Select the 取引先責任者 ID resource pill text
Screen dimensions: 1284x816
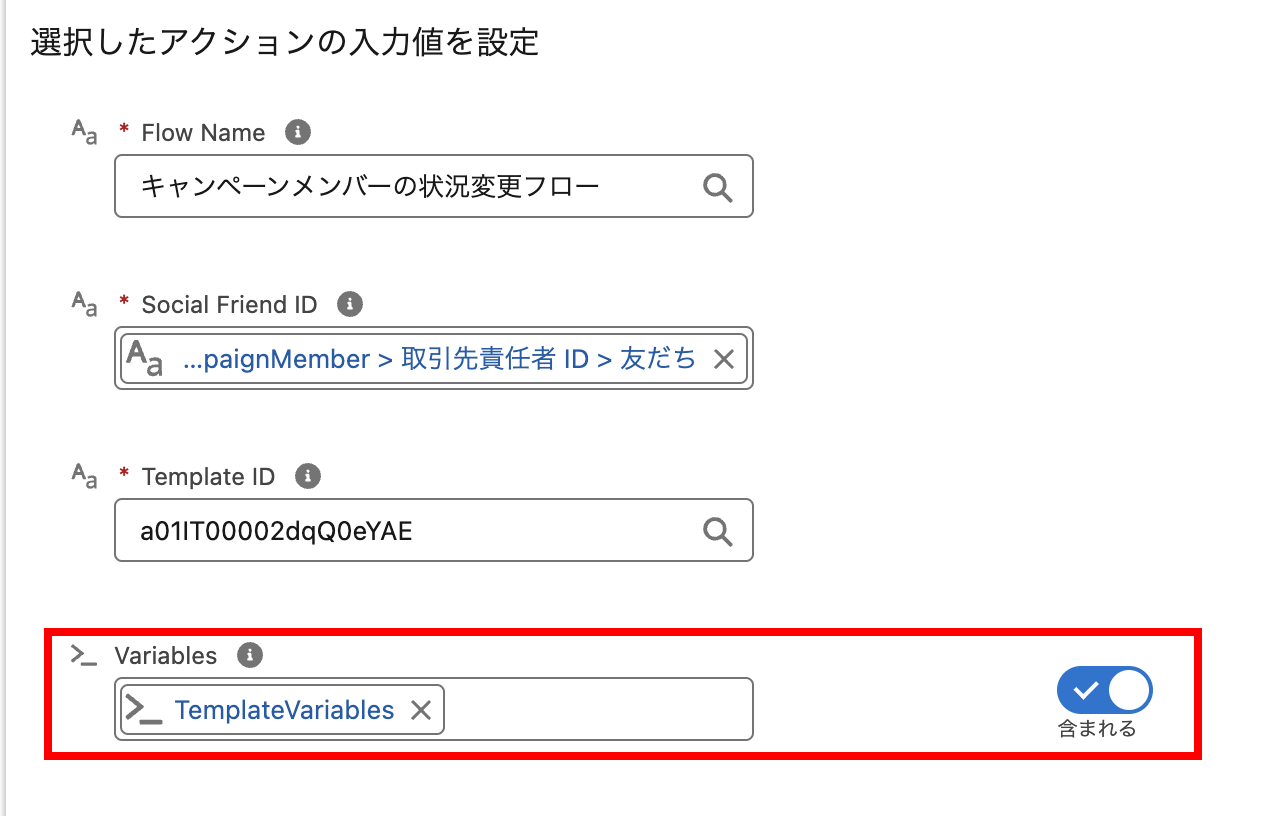440,360
